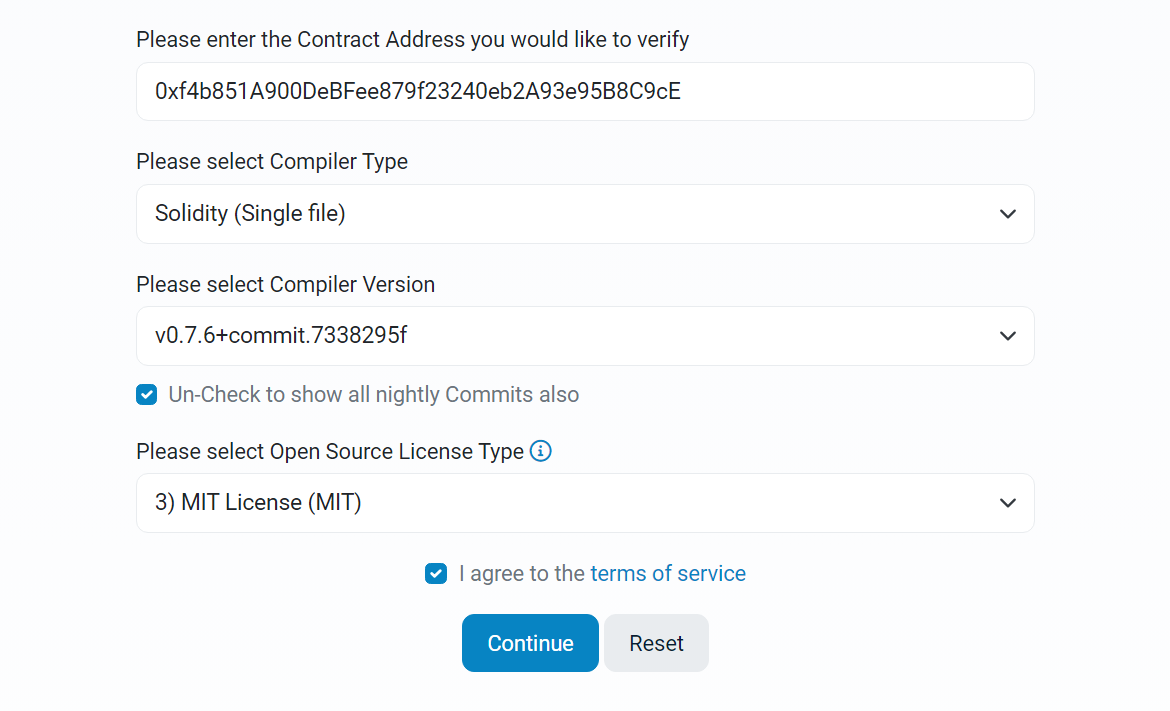
Task: Click the Contract Address prompt label
Action: point(413,40)
